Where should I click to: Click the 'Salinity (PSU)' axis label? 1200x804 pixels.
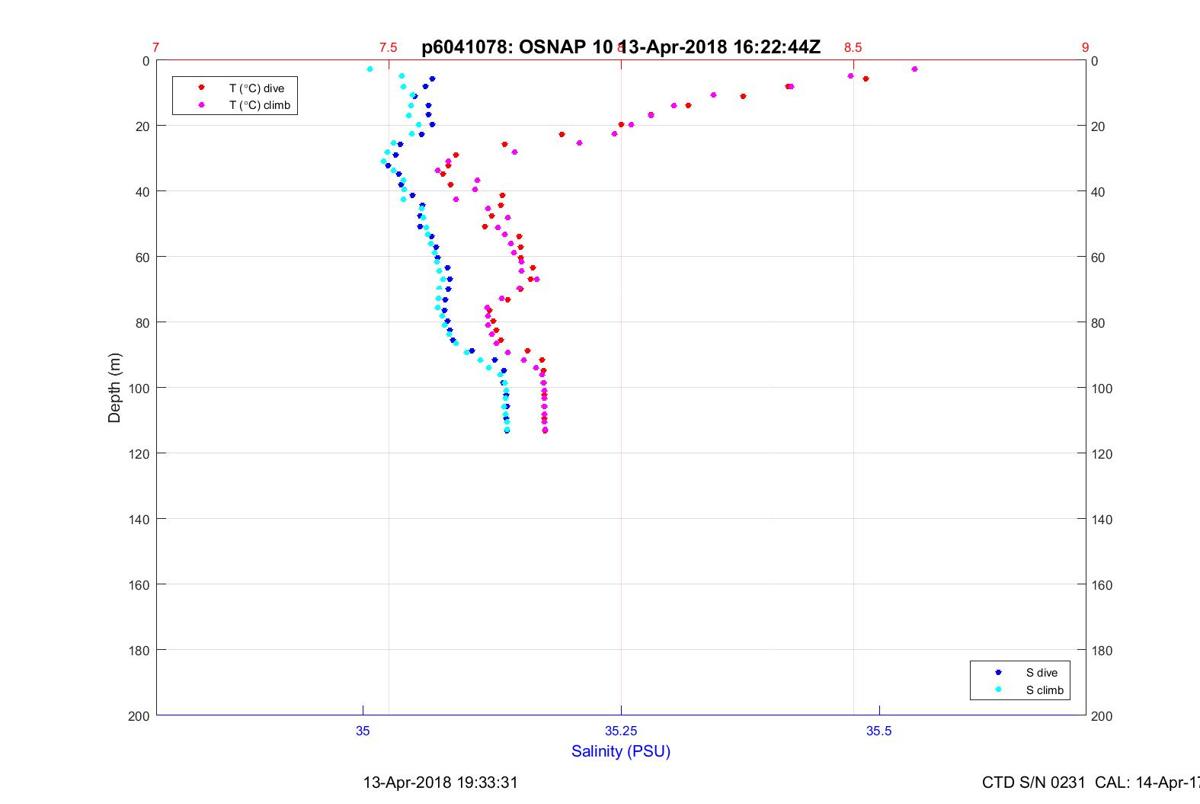621,751
